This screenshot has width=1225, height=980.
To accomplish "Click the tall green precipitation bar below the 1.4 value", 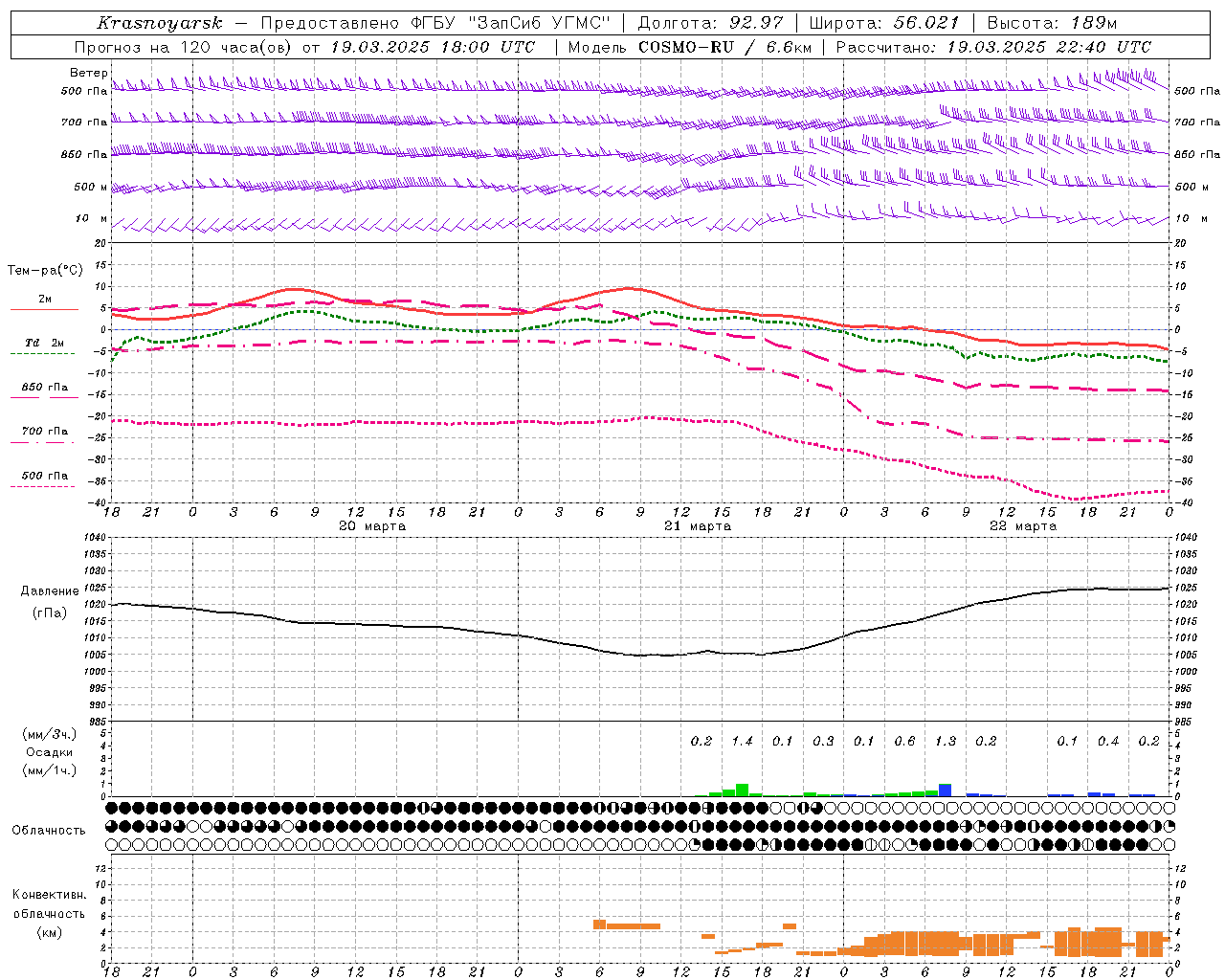I will point(742,791).
